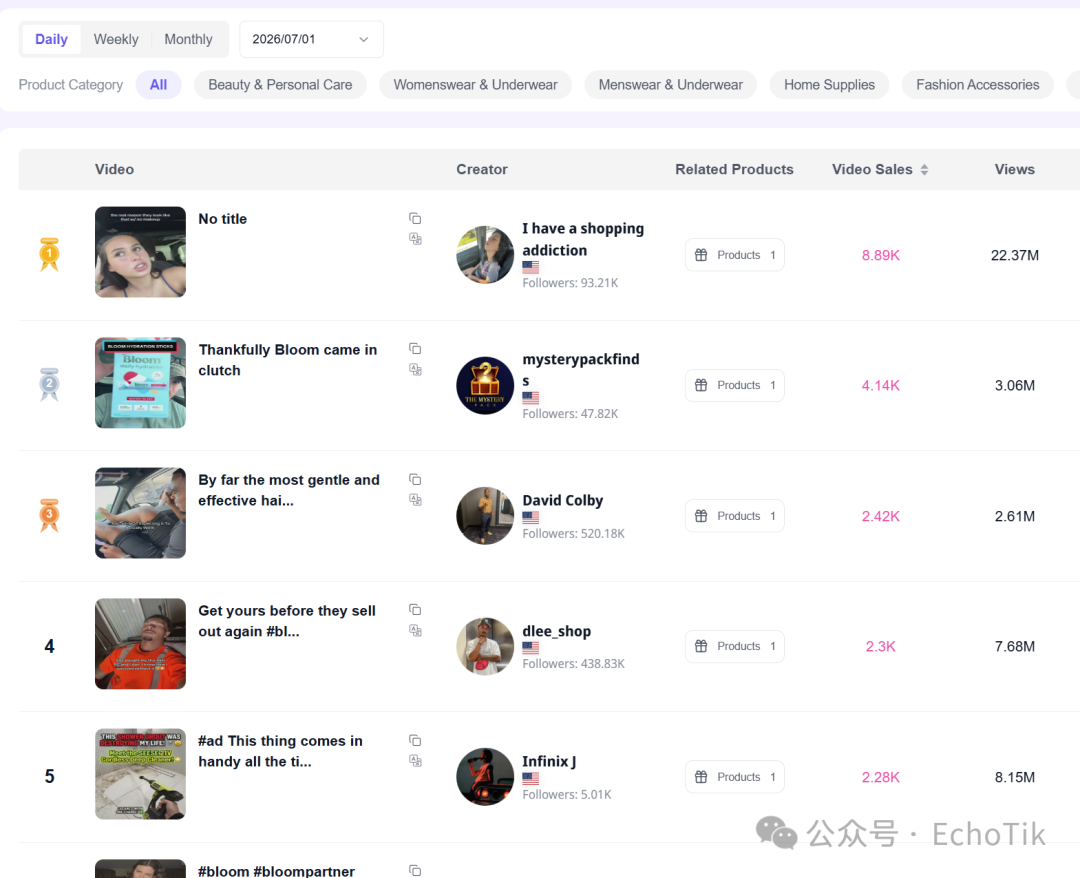This screenshot has width=1080, height=878.
Task: Switch to Weekly ranking
Action: 116,39
